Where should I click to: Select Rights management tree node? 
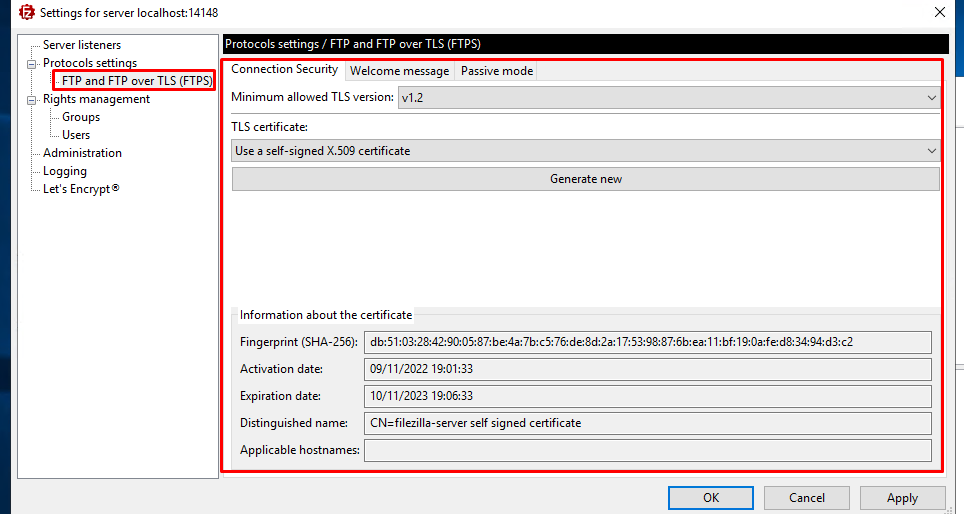tap(96, 99)
